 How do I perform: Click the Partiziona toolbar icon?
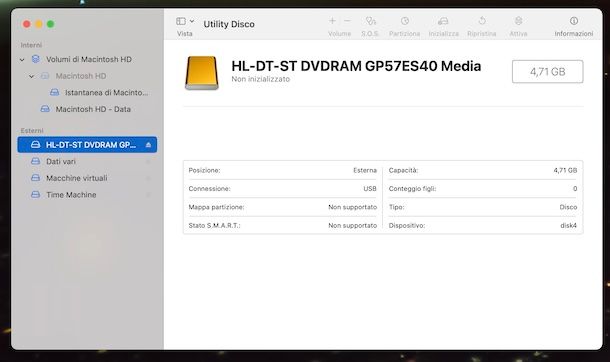coord(405,21)
